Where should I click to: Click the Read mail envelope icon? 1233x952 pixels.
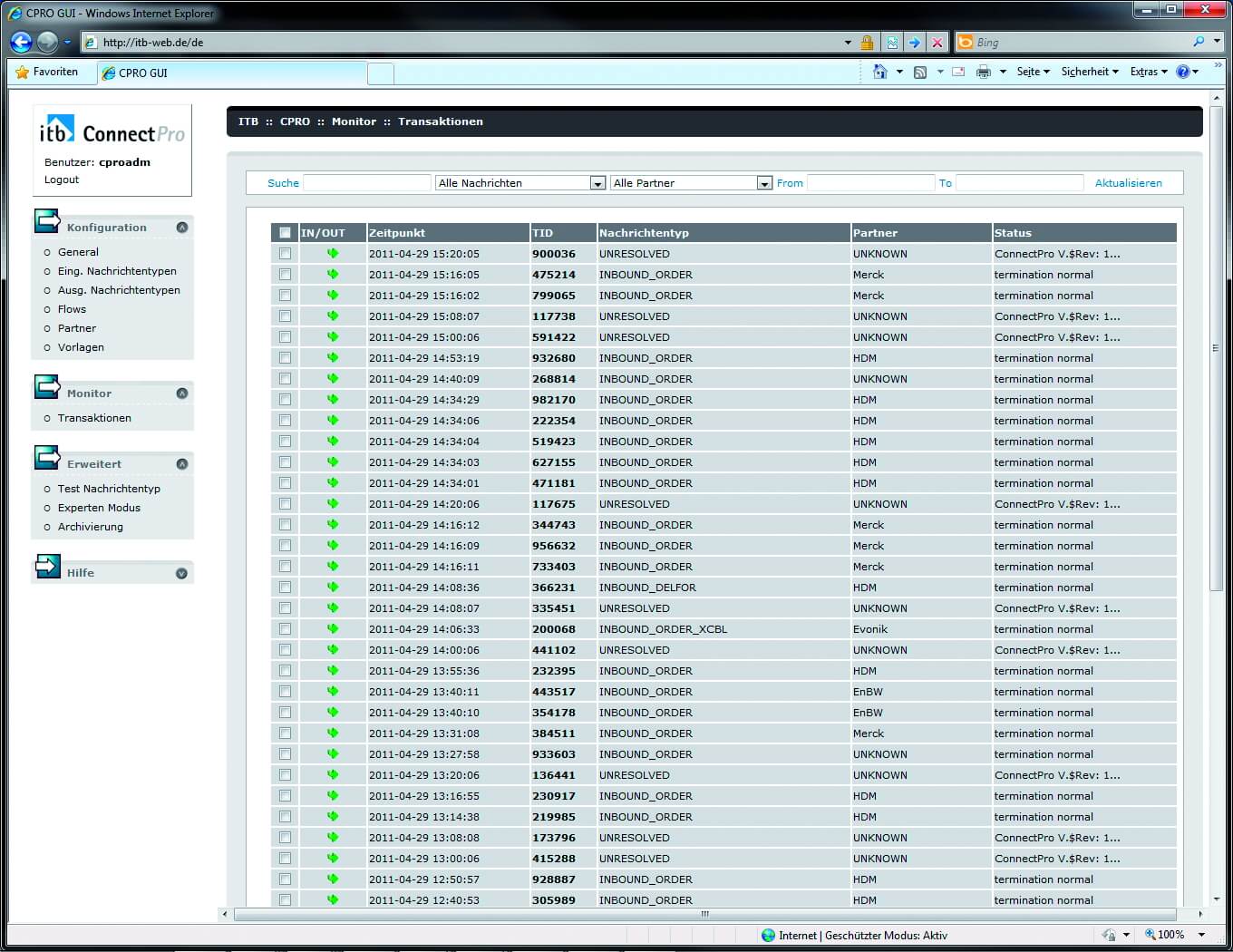click(x=958, y=72)
